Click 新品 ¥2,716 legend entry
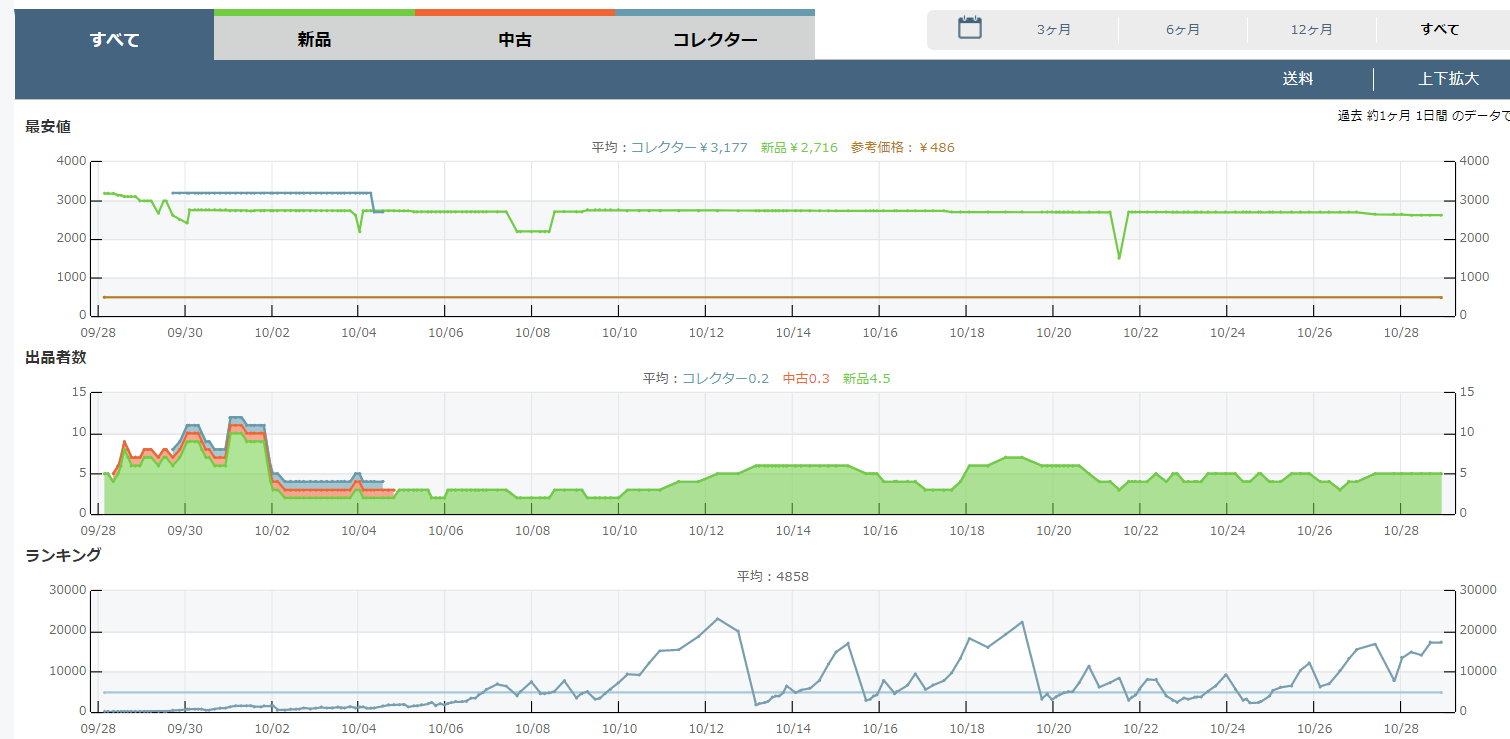 point(798,148)
